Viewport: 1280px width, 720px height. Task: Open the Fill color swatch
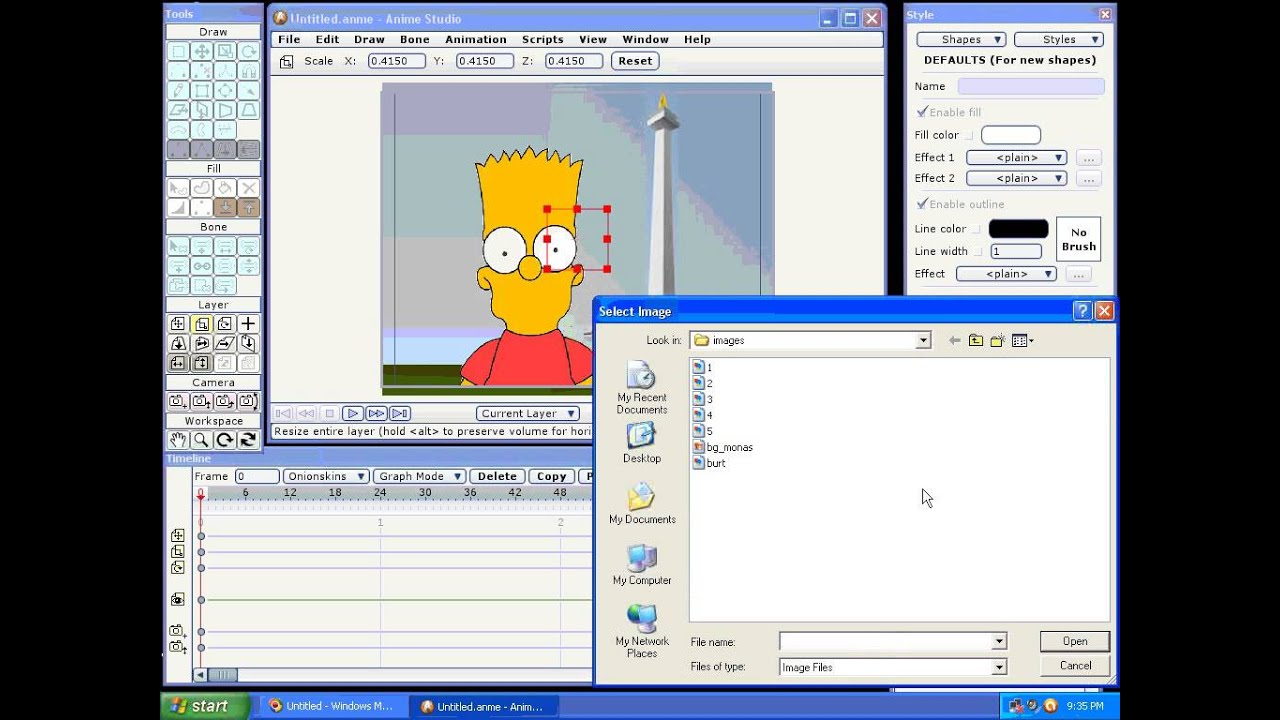(1011, 135)
